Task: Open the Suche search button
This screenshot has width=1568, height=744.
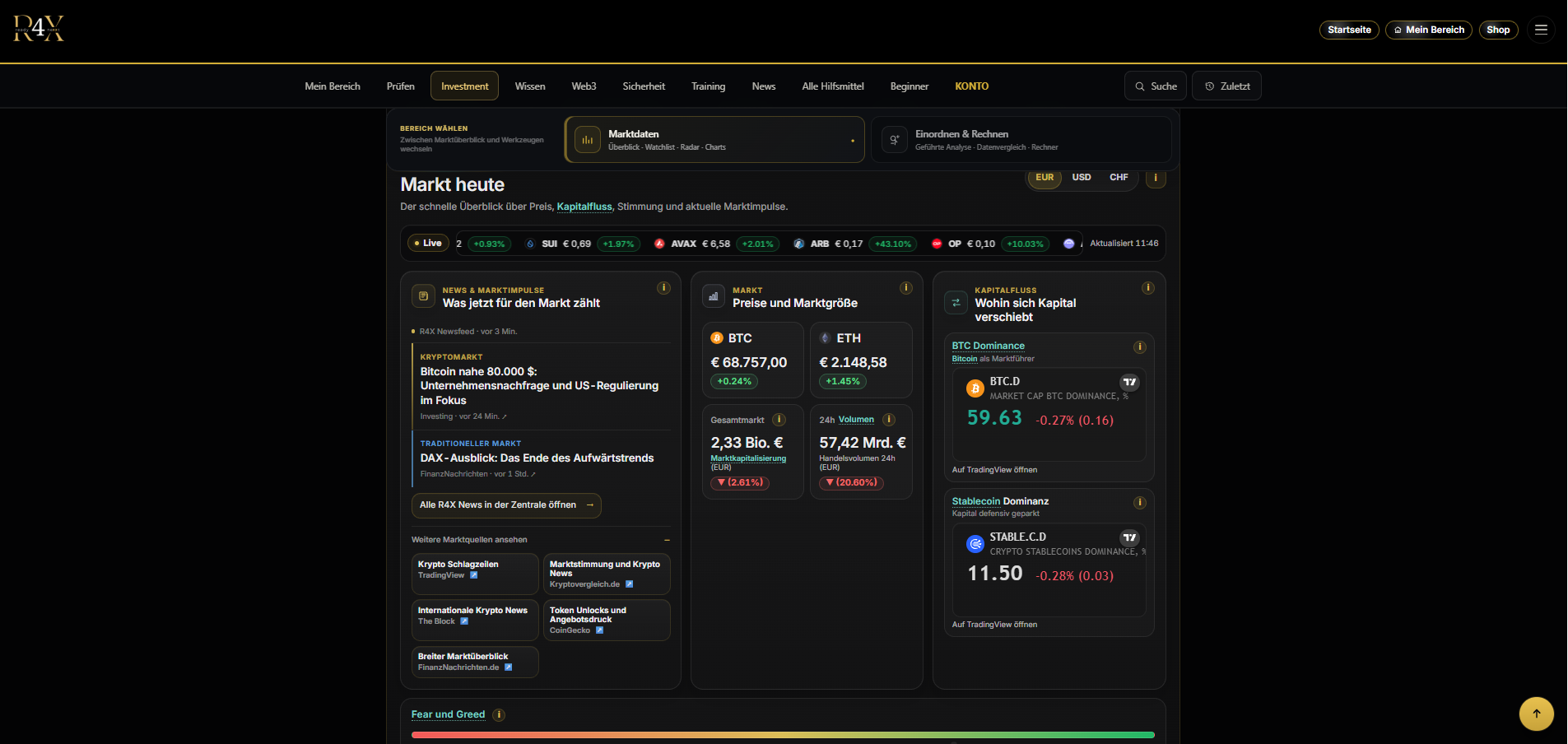Action: [x=1156, y=86]
